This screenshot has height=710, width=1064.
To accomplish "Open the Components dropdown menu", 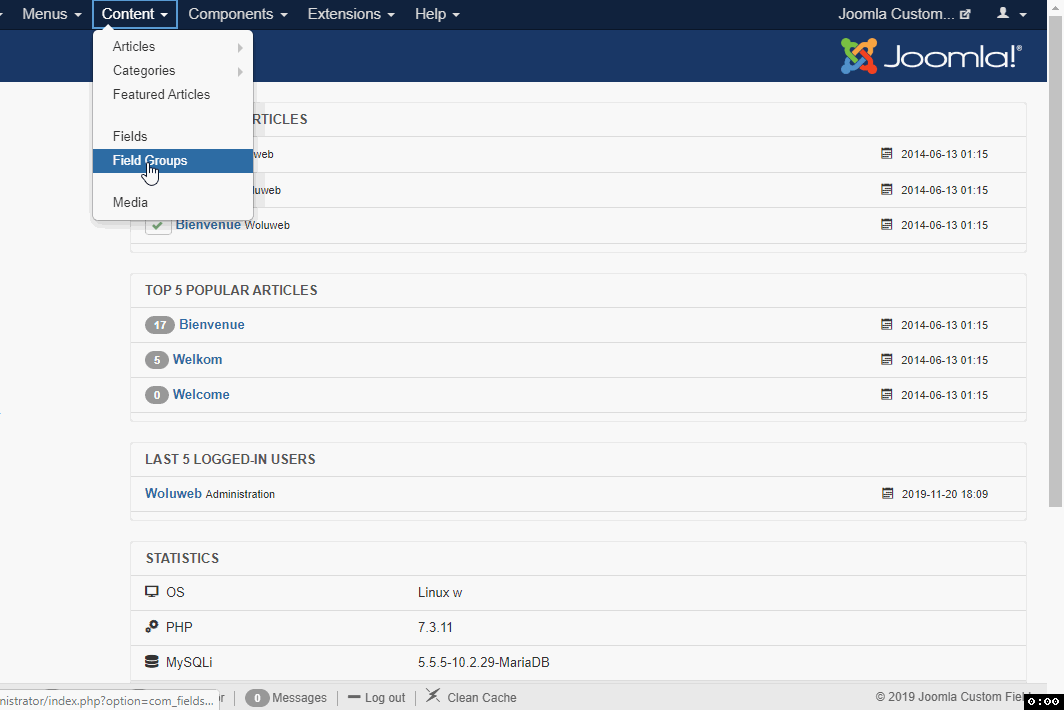I will 238,14.
